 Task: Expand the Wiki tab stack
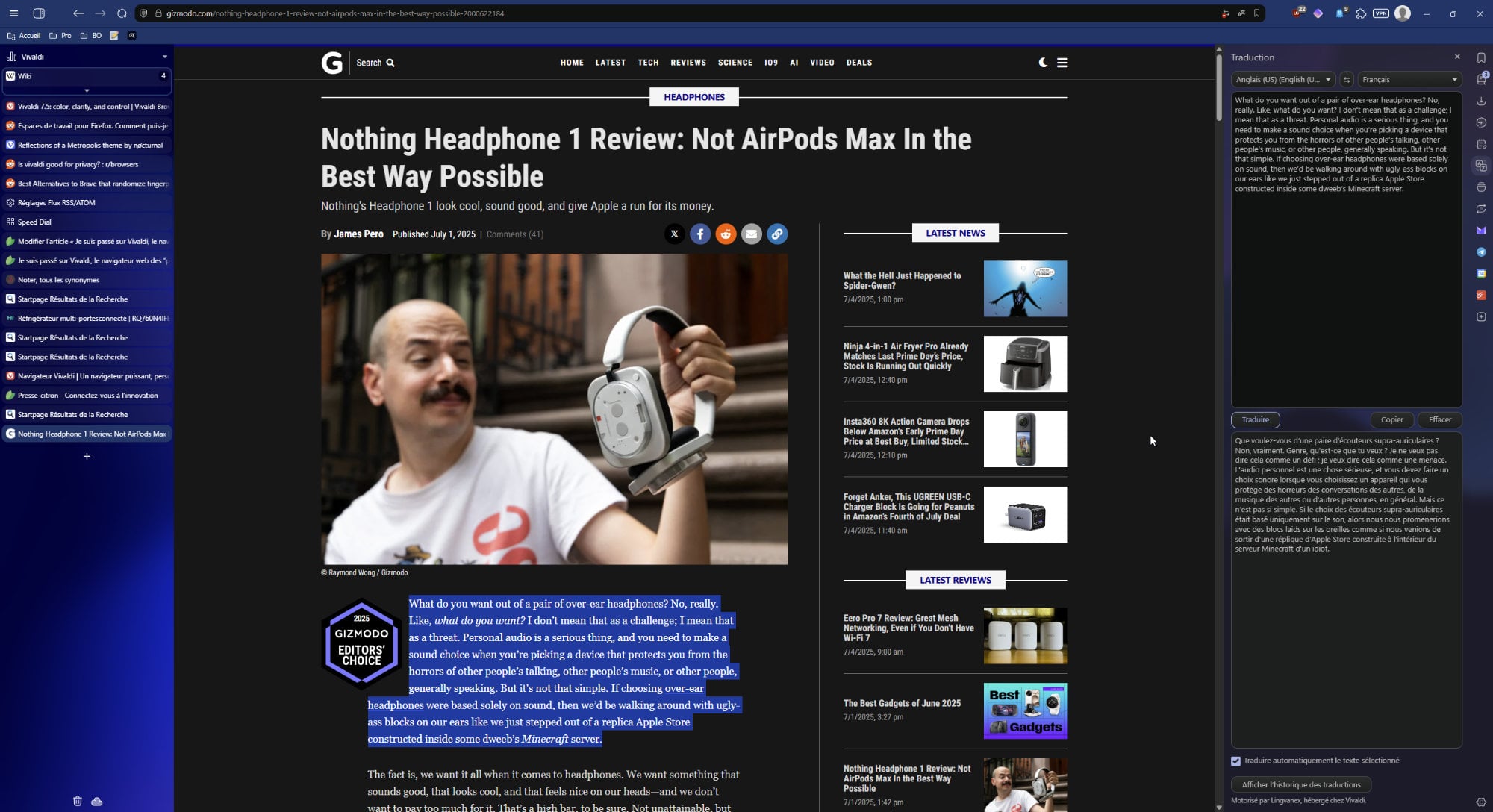[x=87, y=90]
